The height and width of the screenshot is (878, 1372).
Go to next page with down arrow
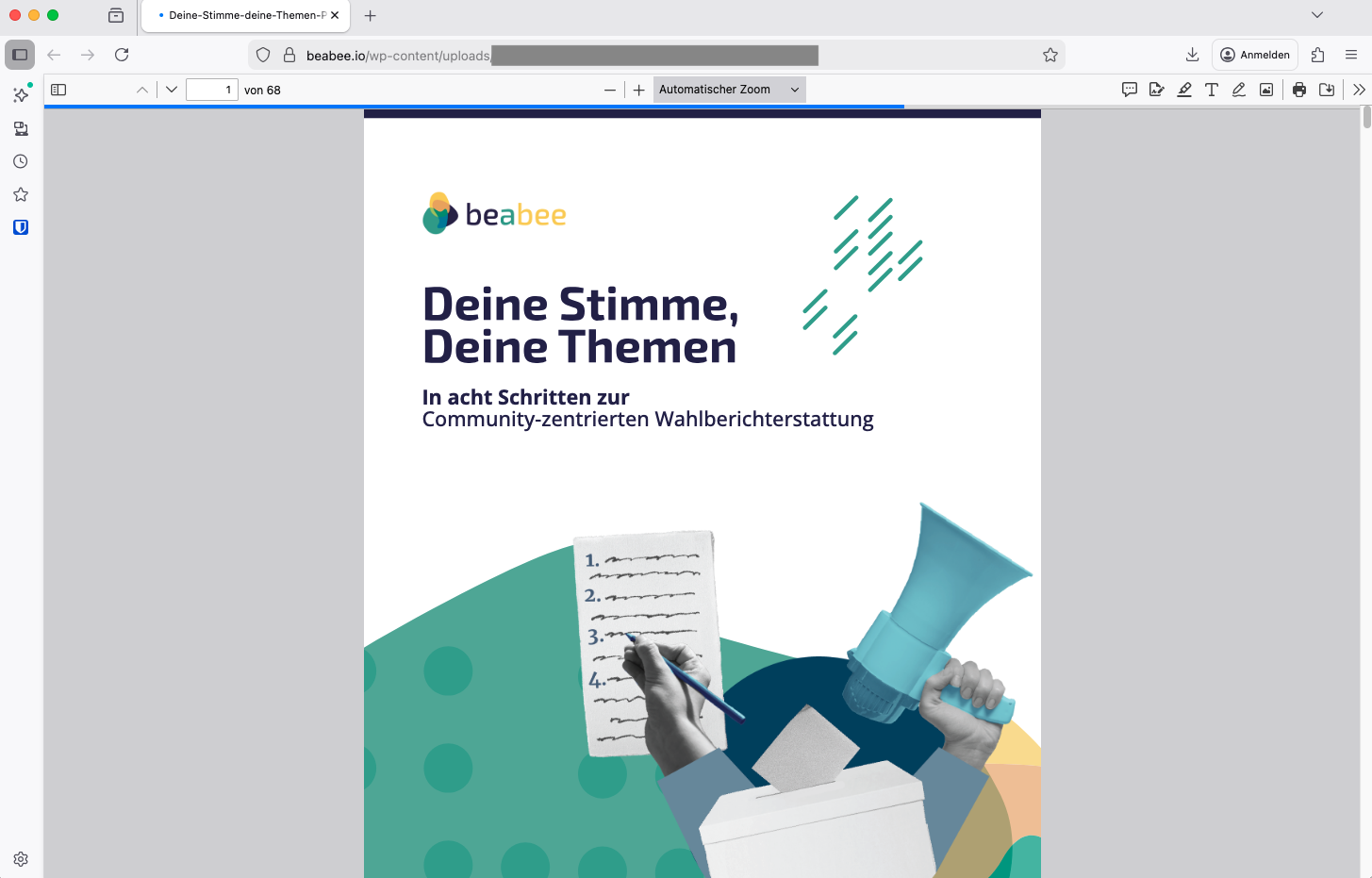172,90
